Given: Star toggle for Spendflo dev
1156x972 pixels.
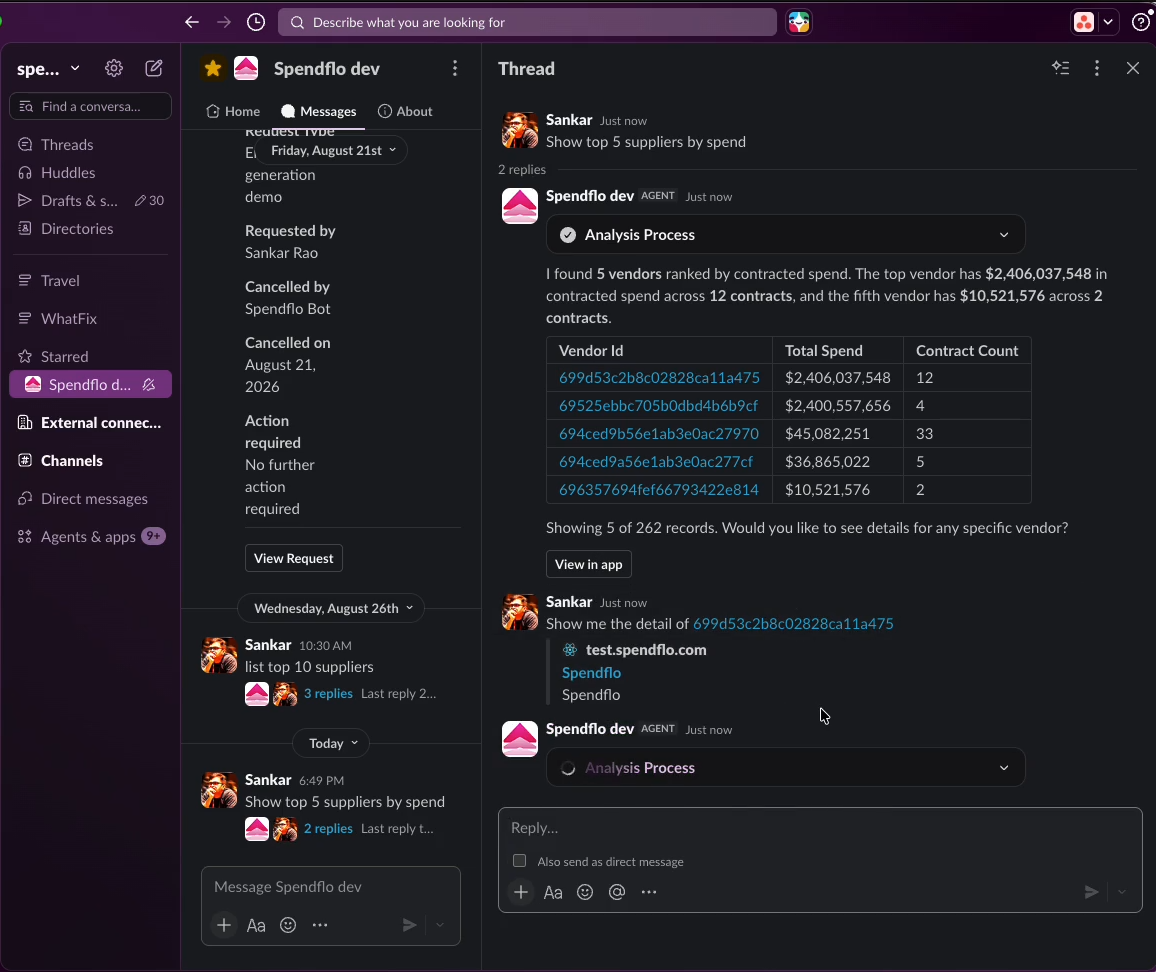Looking at the screenshot, I should pyautogui.click(x=213, y=69).
